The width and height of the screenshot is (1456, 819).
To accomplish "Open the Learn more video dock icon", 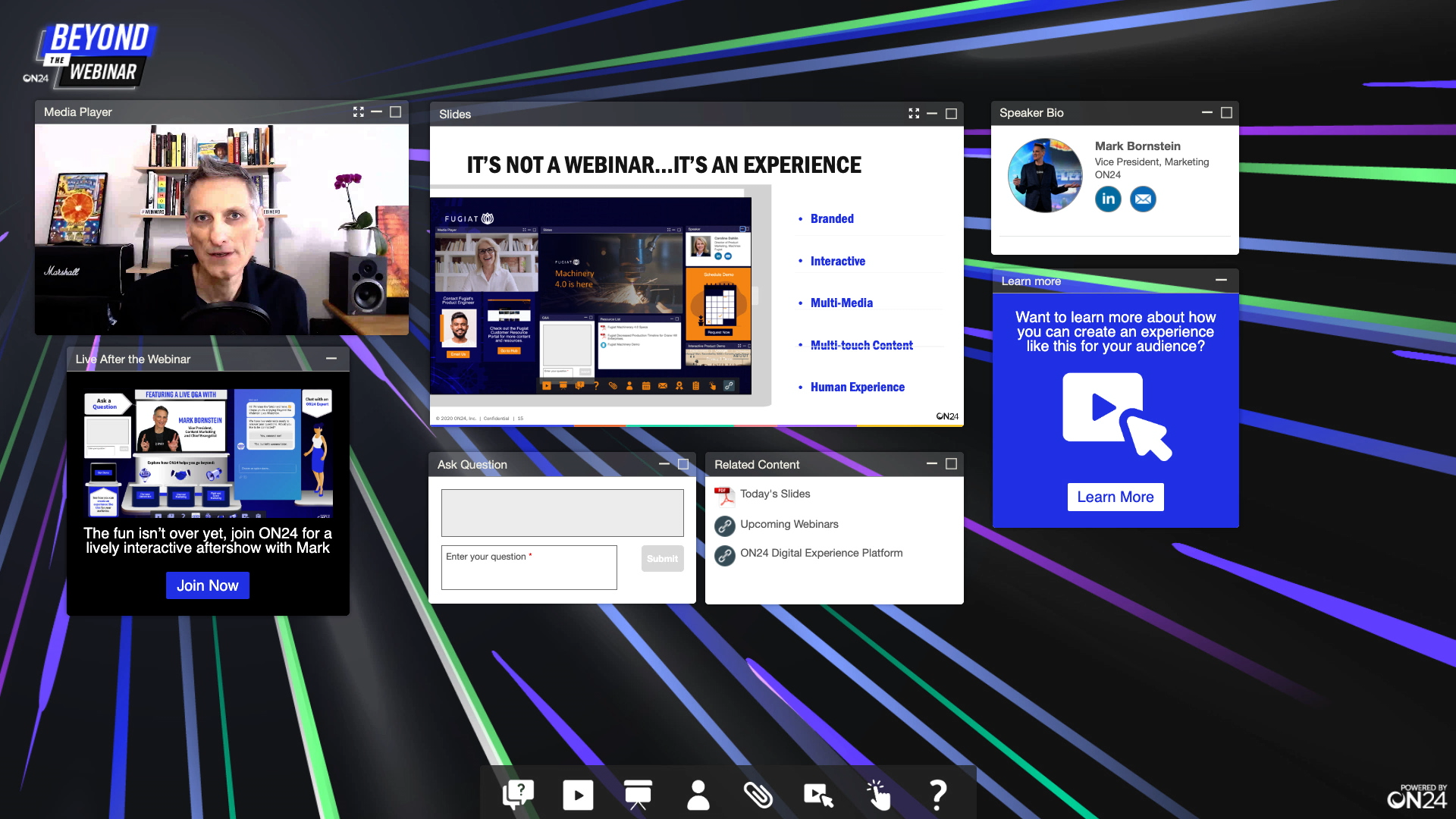I will pyautogui.click(x=818, y=795).
